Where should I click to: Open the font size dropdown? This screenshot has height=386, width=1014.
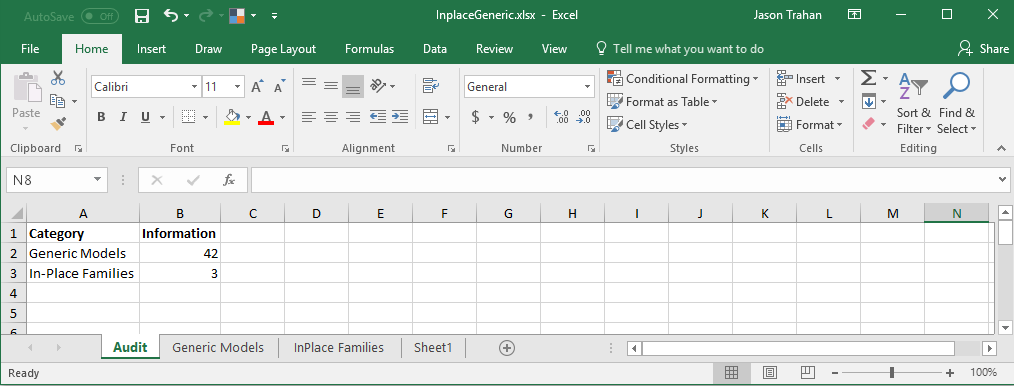point(237,87)
